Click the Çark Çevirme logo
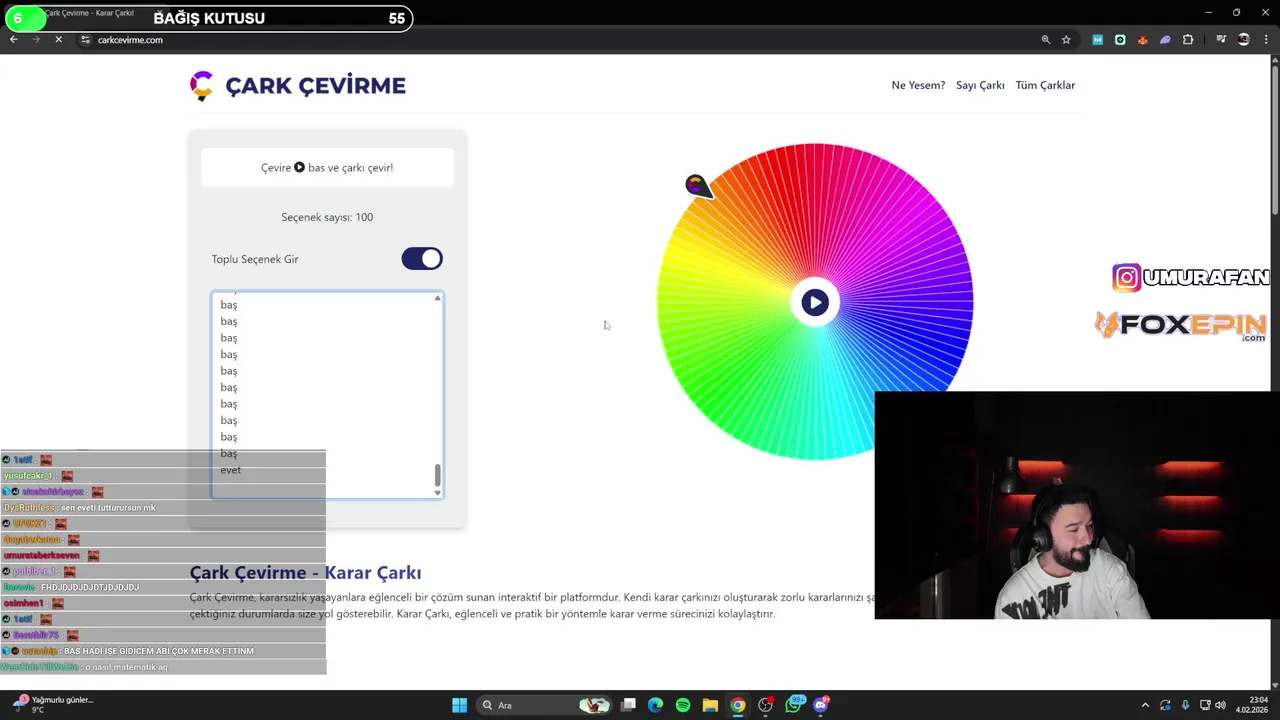1280x720 pixels. coord(298,86)
